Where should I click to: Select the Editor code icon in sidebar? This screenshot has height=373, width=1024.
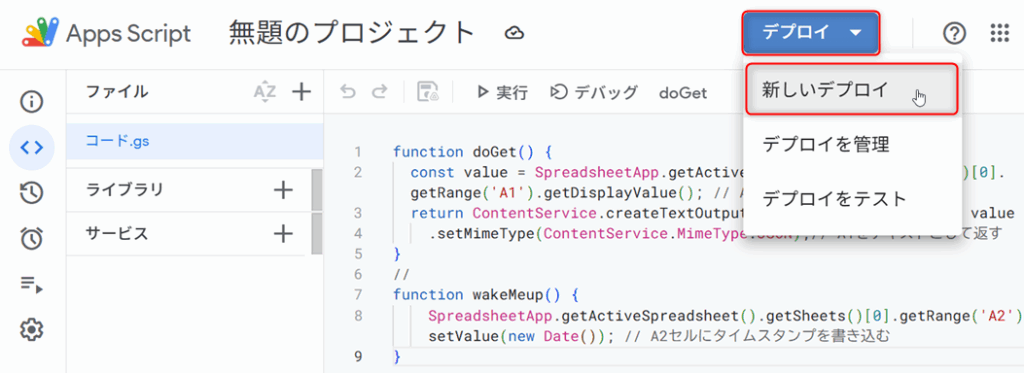31,147
